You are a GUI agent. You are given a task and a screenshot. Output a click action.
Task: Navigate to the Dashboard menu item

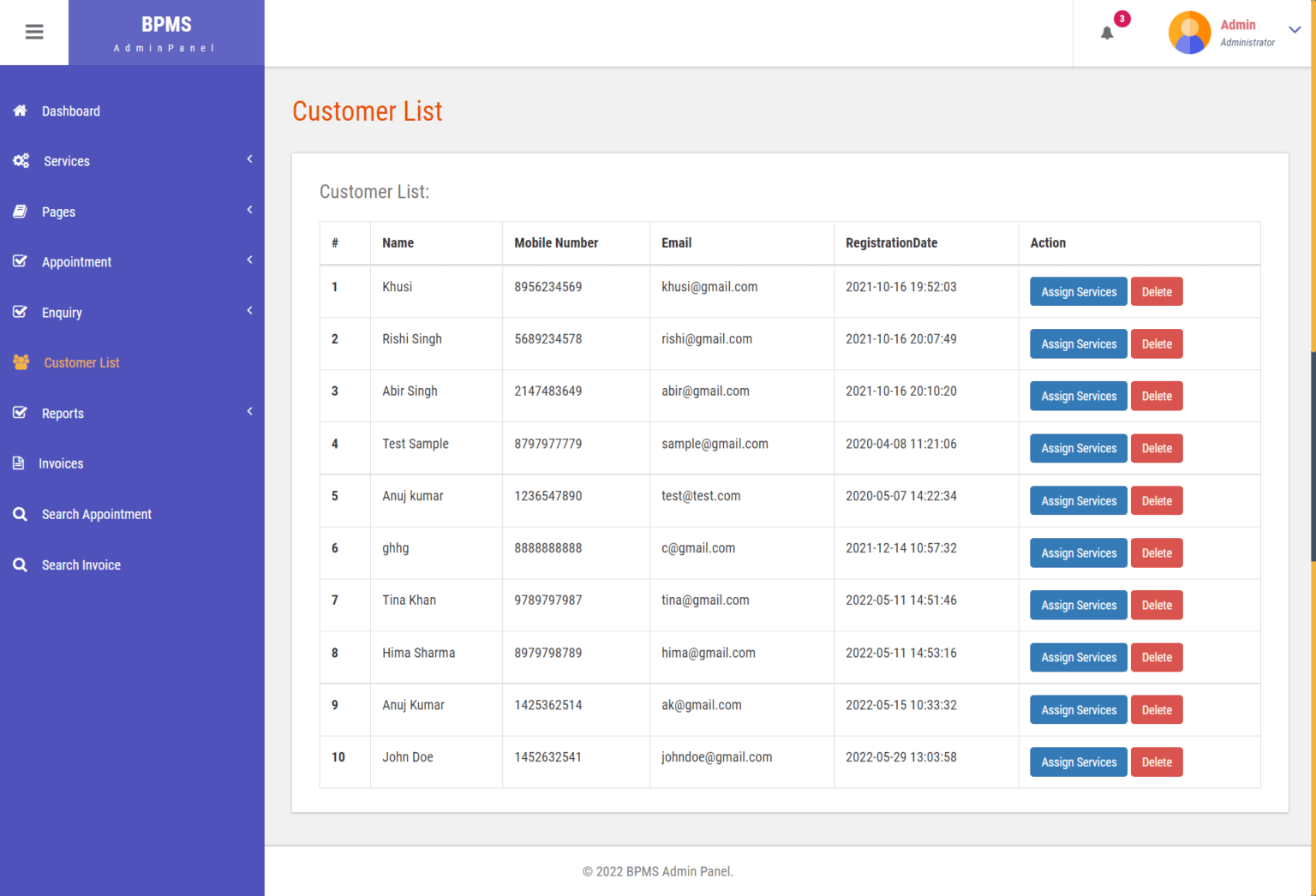[x=70, y=111]
